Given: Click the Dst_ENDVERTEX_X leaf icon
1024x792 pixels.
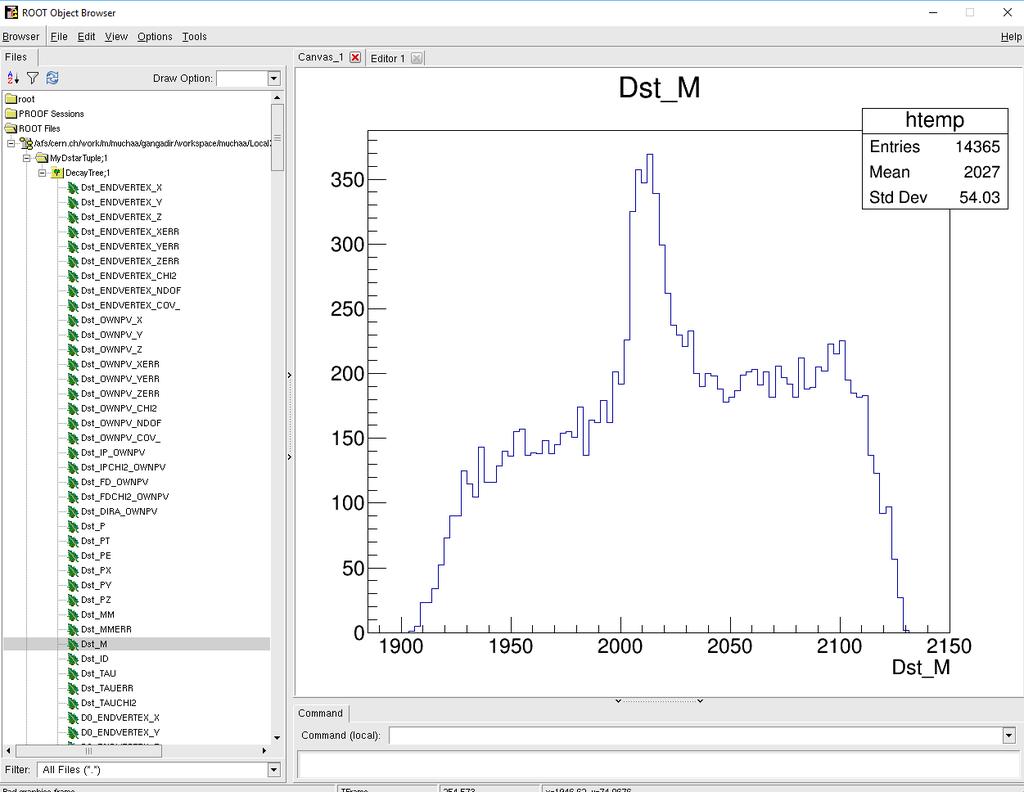Looking at the screenshot, I should 73,188.
